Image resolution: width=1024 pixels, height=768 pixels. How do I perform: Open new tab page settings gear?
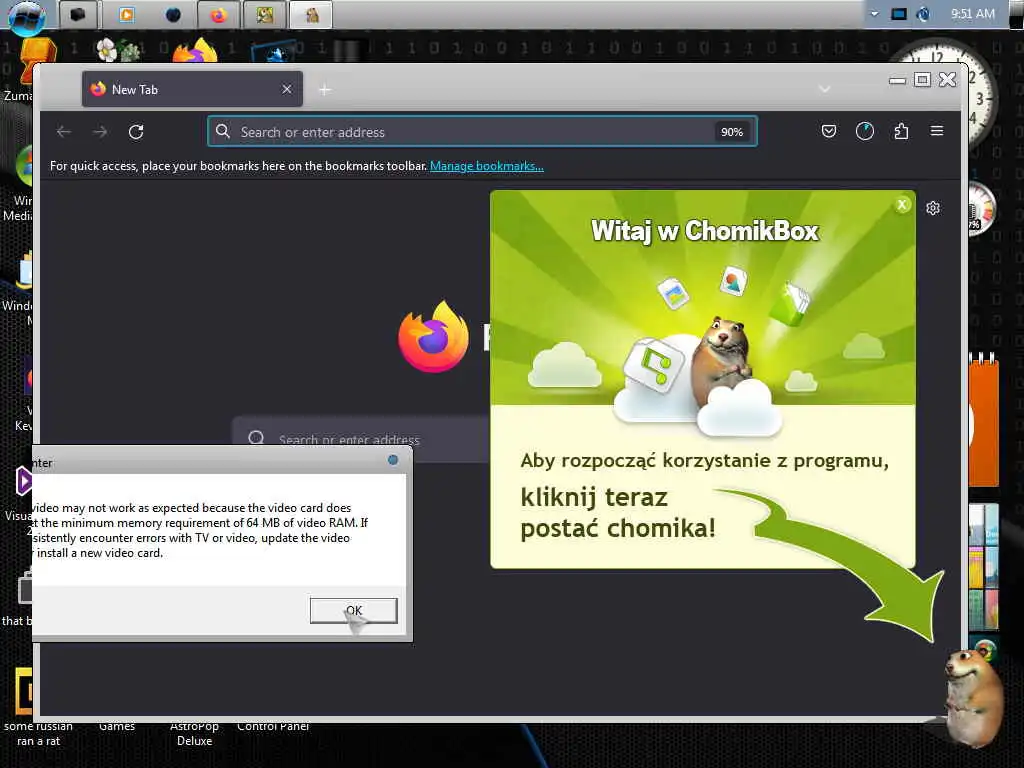point(933,208)
